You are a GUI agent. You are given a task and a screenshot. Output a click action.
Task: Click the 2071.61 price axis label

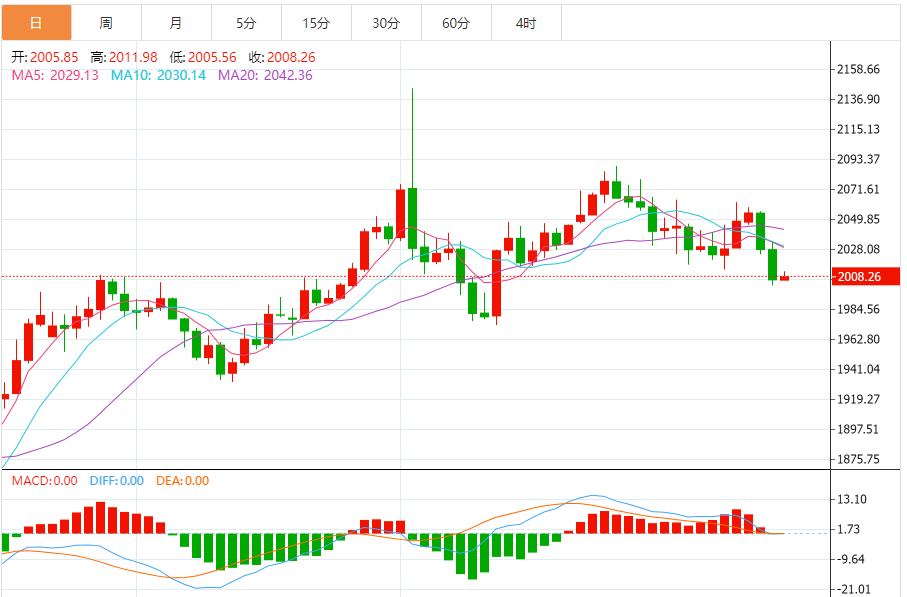click(858, 189)
